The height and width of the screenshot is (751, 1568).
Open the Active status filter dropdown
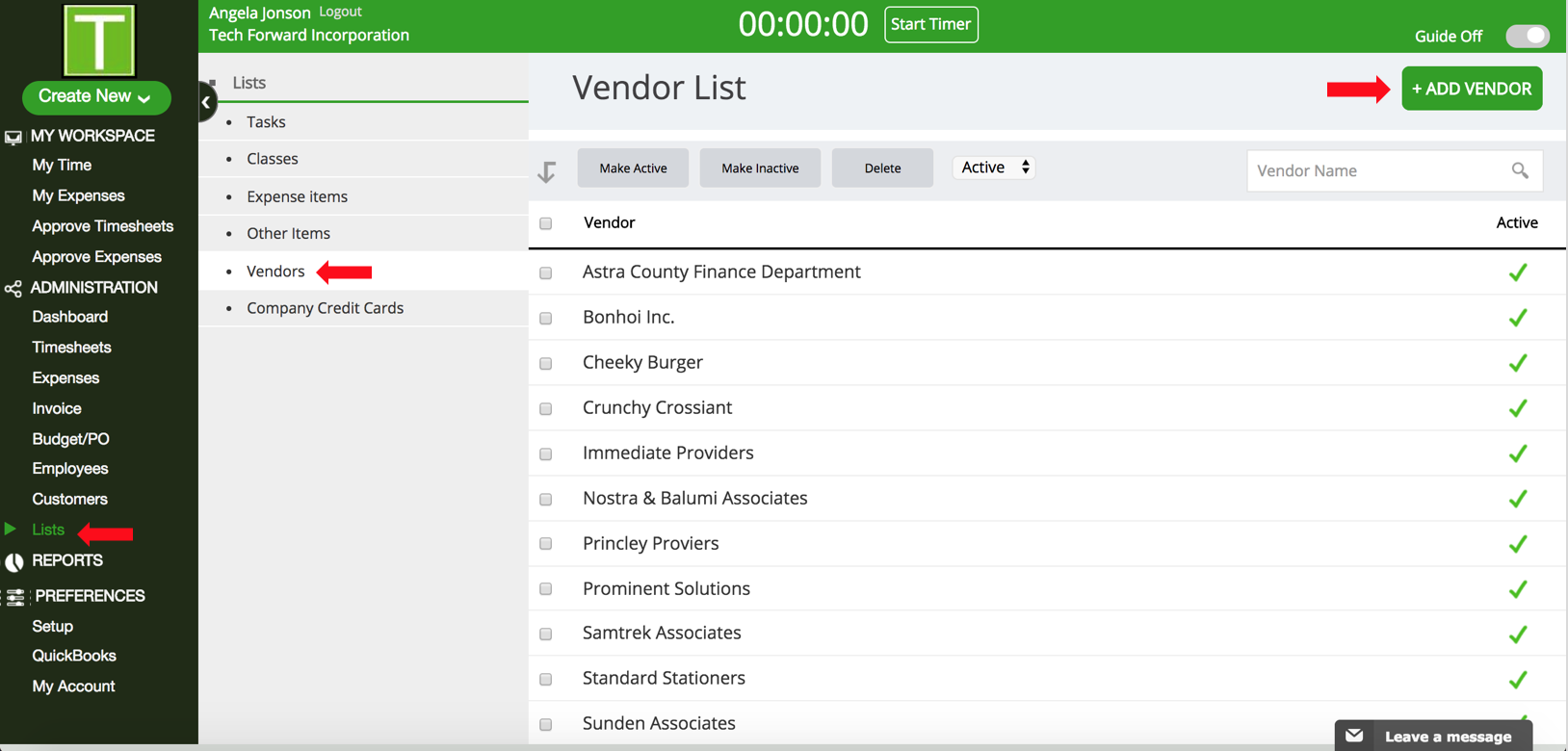[x=995, y=168]
